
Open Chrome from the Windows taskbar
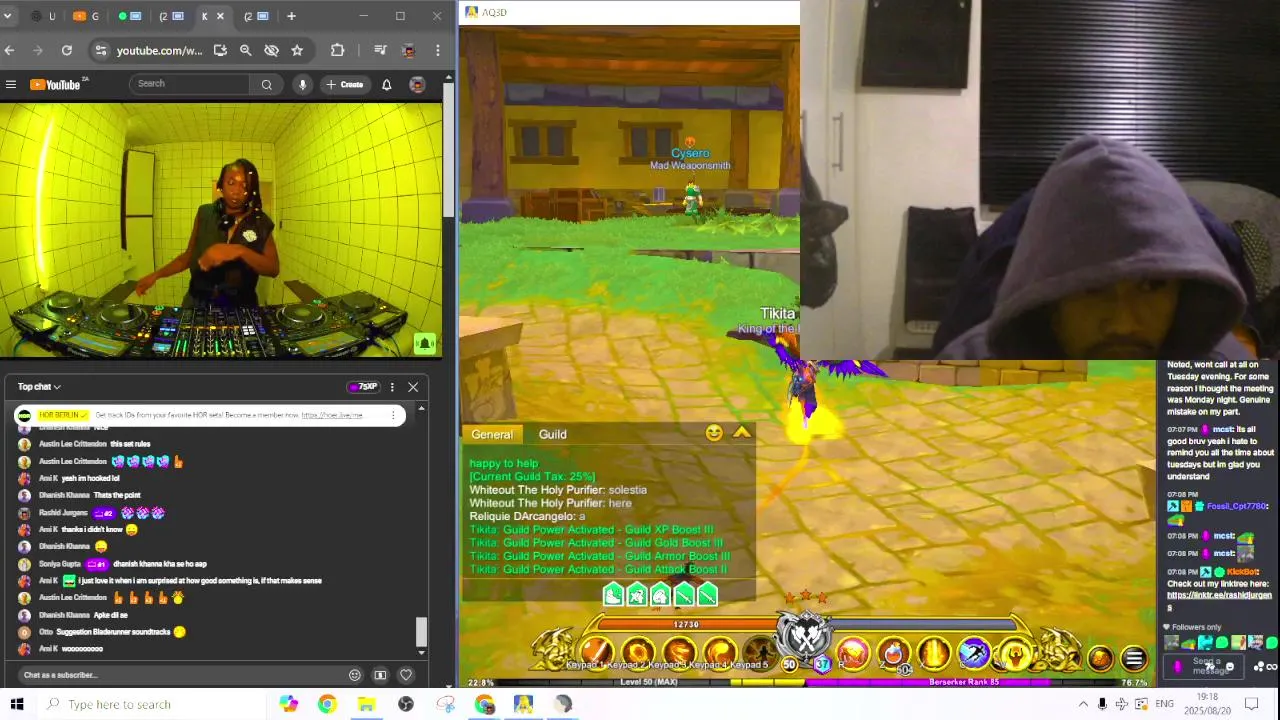point(327,704)
